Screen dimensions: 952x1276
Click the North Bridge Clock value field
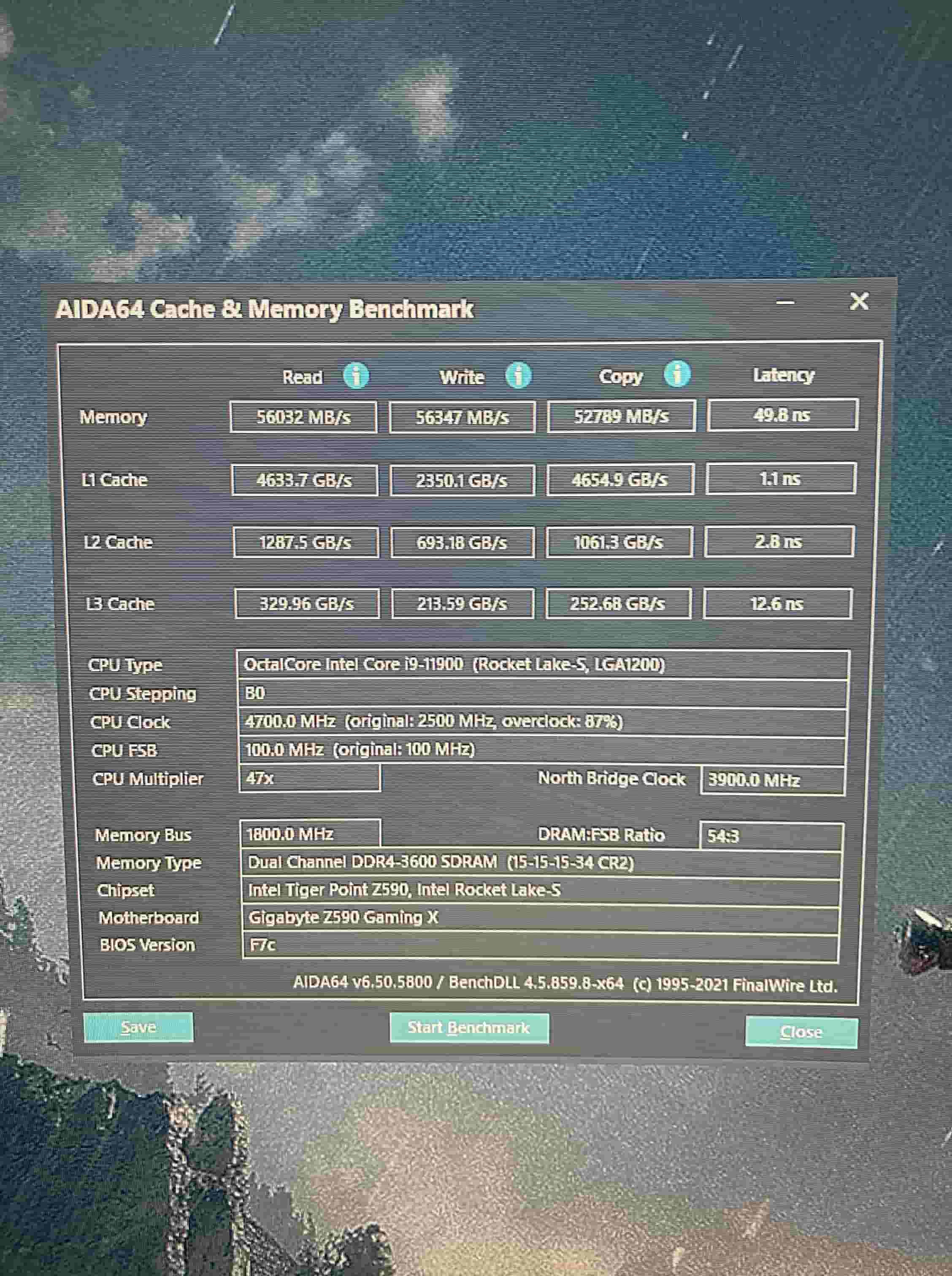[x=772, y=781]
